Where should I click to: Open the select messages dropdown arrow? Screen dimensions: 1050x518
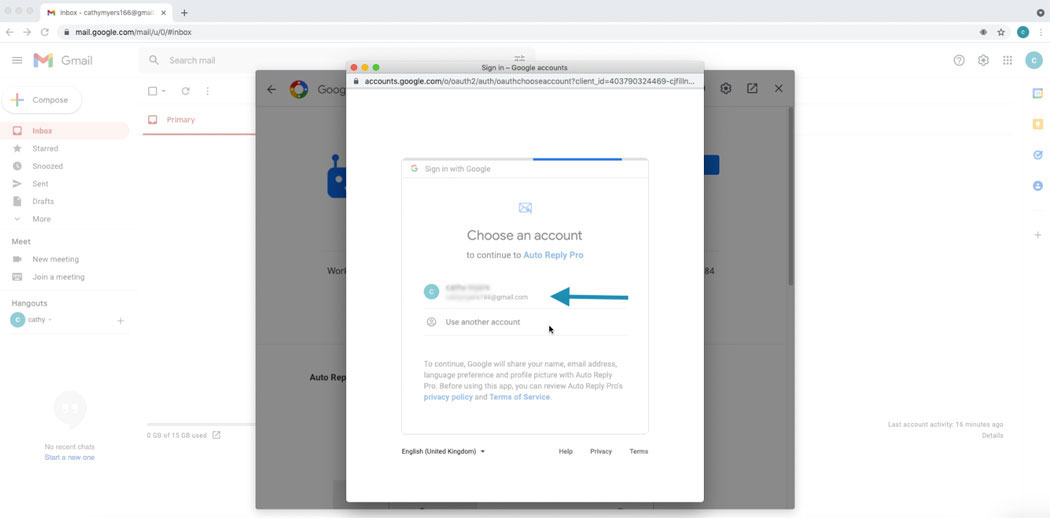tap(163, 91)
